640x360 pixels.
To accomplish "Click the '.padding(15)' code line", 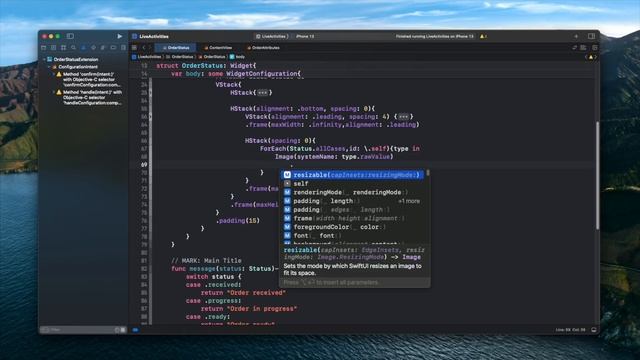I will tap(238, 221).
